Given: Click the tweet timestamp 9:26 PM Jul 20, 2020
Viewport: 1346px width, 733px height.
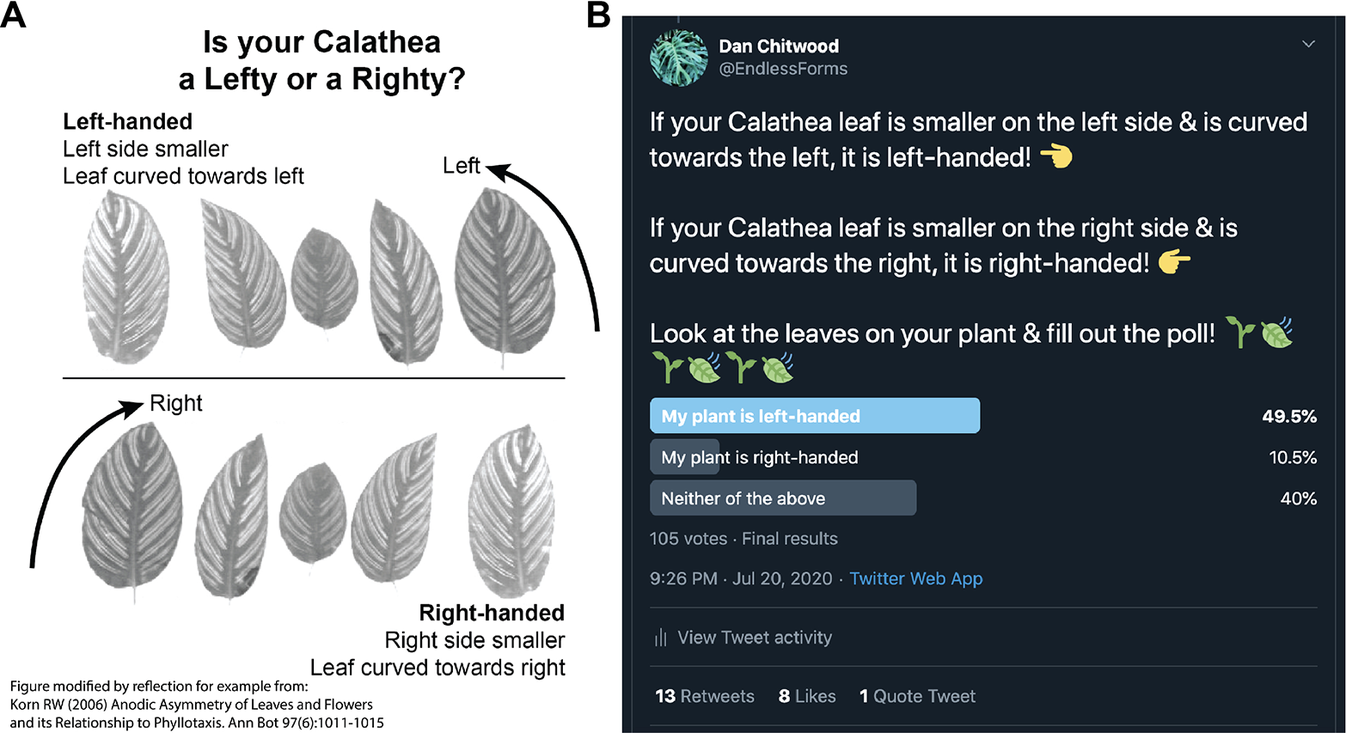Looking at the screenshot, I should [743, 578].
